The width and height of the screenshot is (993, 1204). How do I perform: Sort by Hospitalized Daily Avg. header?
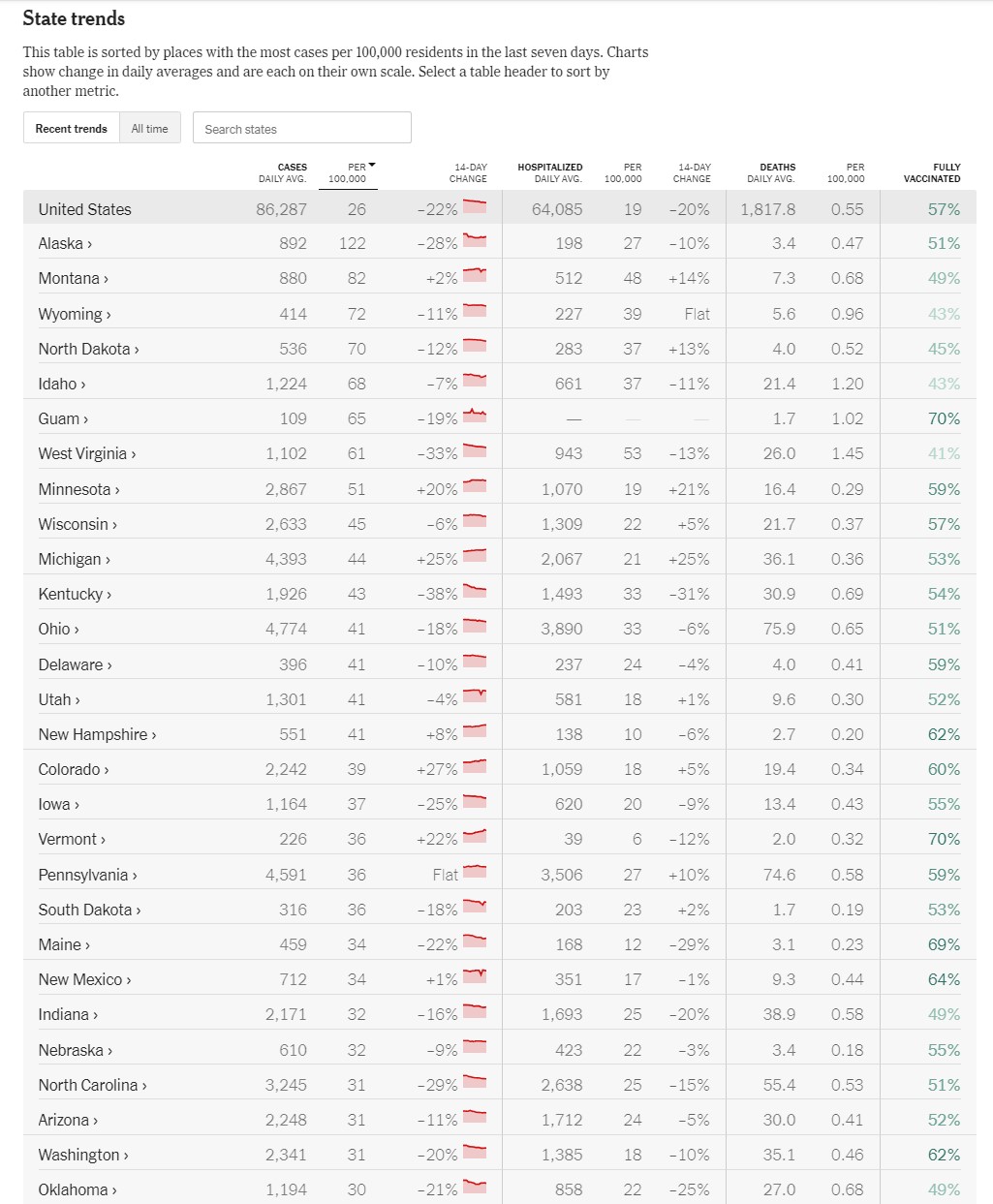tap(550, 172)
